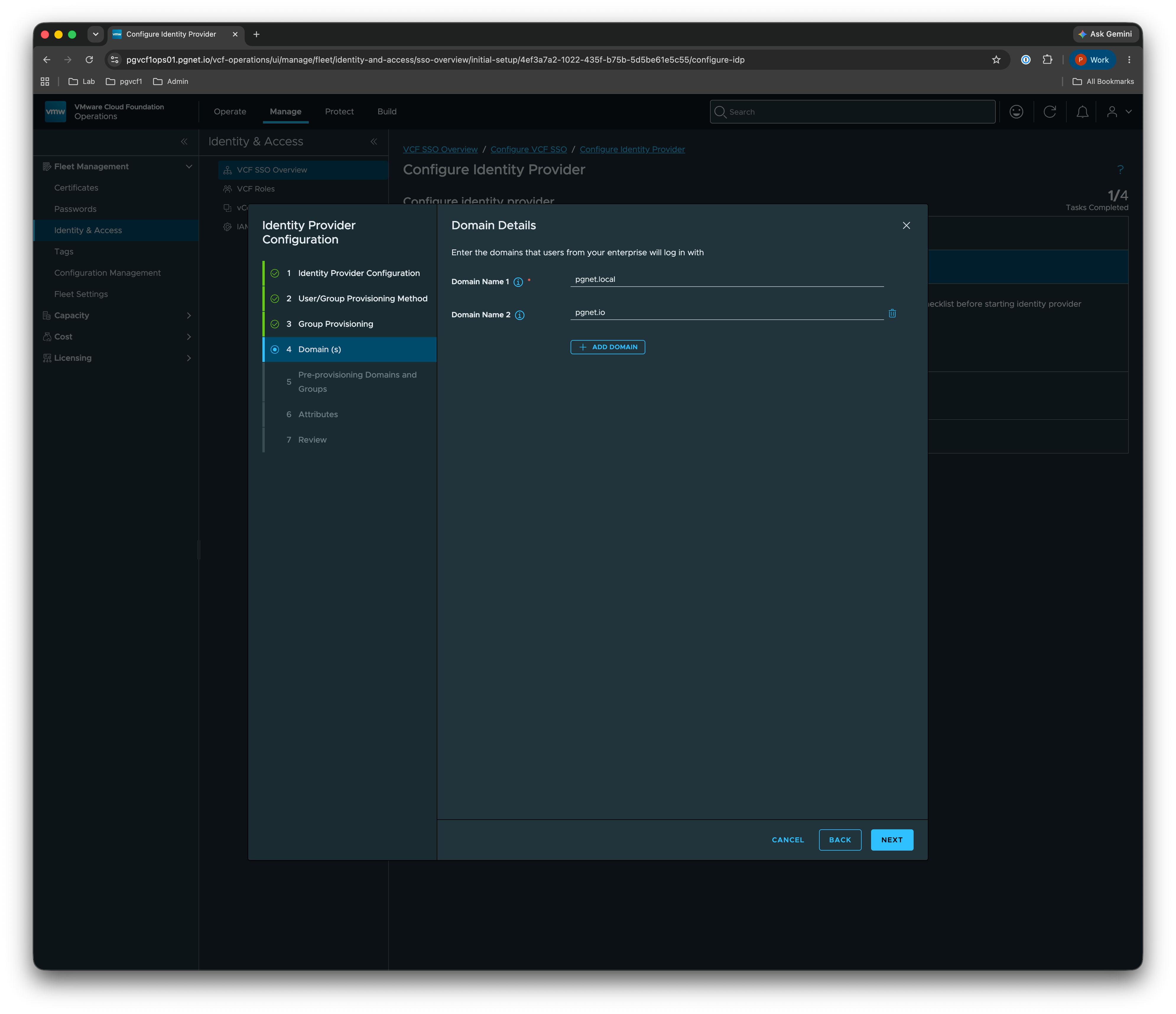Follow VCF SSO Overview breadcrumb link
1176x1014 pixels.
click(440, 149)
